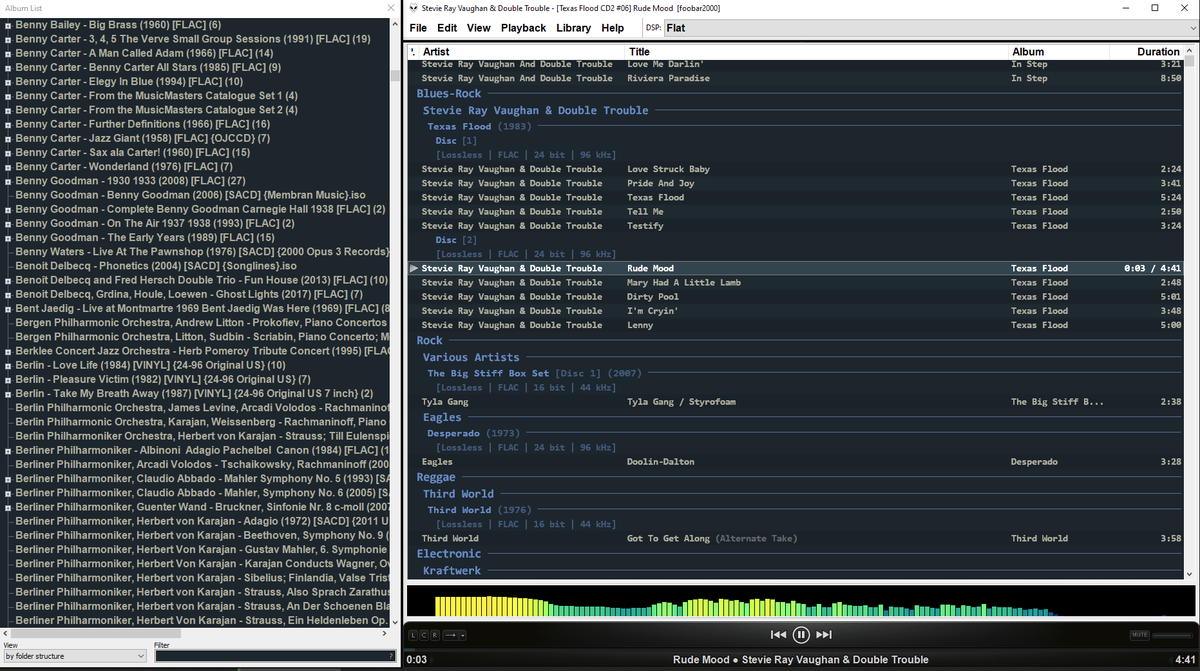
Task: Sort playlist by the Title column header
Action: click(x=818, y=51)
